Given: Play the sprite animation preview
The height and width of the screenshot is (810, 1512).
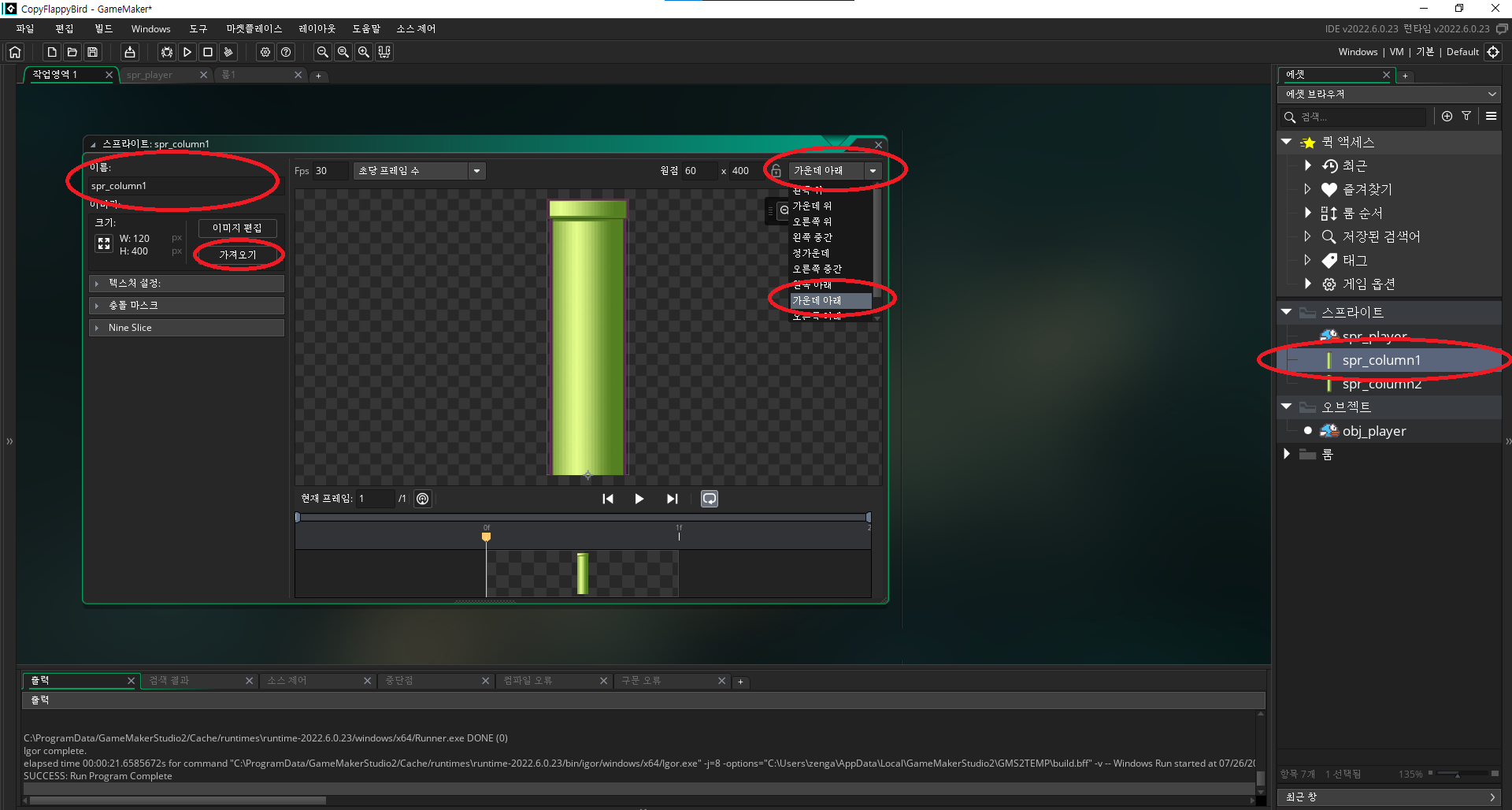Looking at the screenshot, I should pyautogui.click(x=639, y=499).
